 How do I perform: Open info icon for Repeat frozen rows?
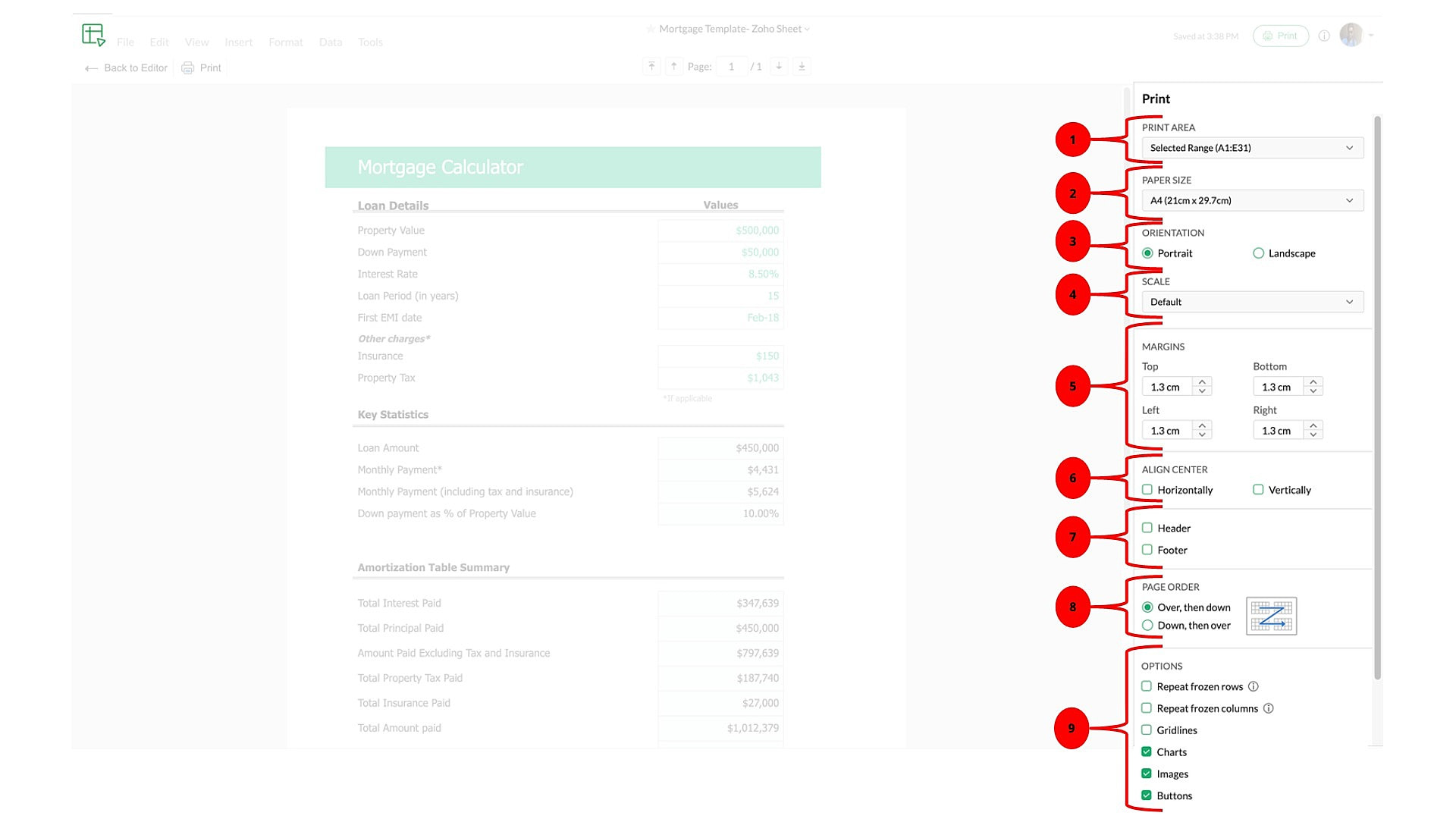point(1254,686)
